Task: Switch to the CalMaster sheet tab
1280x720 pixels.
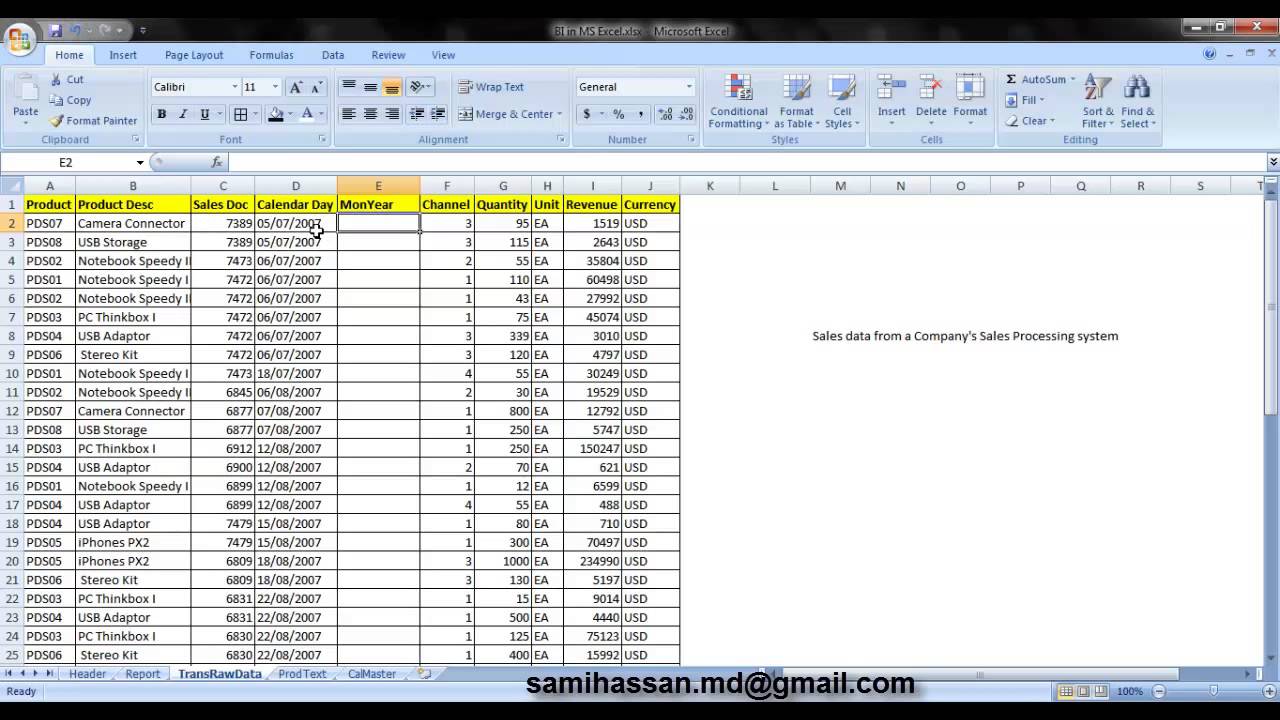Action: (371, 674)
